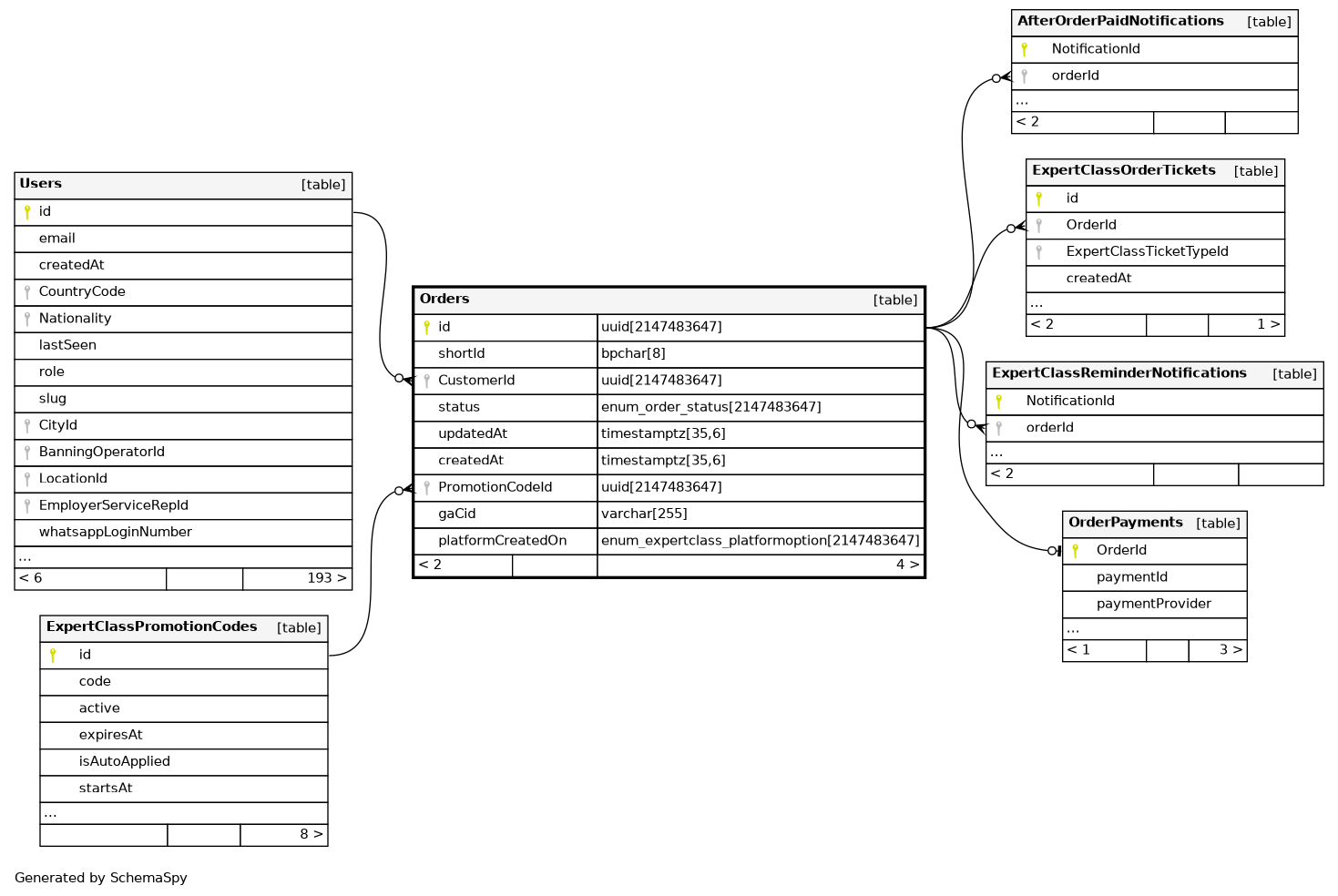Click the foreign key icon beside EmployerServiceRepId

click(x=27, y=506)
